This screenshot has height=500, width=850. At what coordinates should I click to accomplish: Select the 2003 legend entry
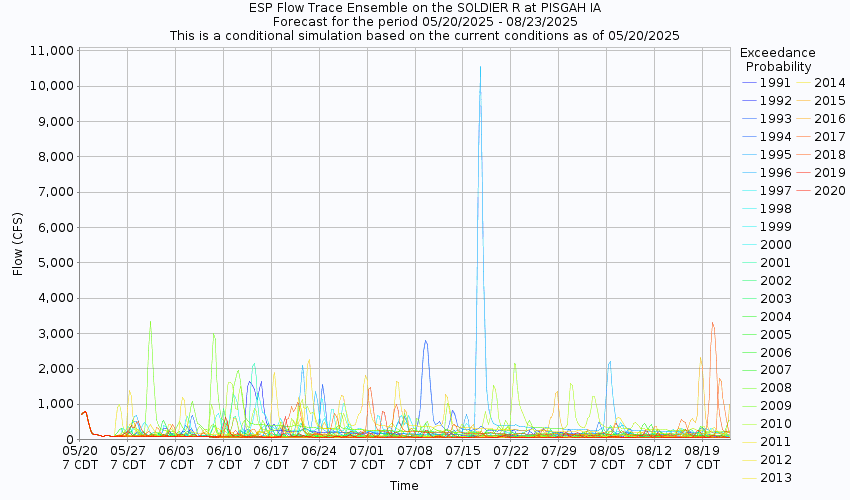pyautogui.click(x=767, y=299)
